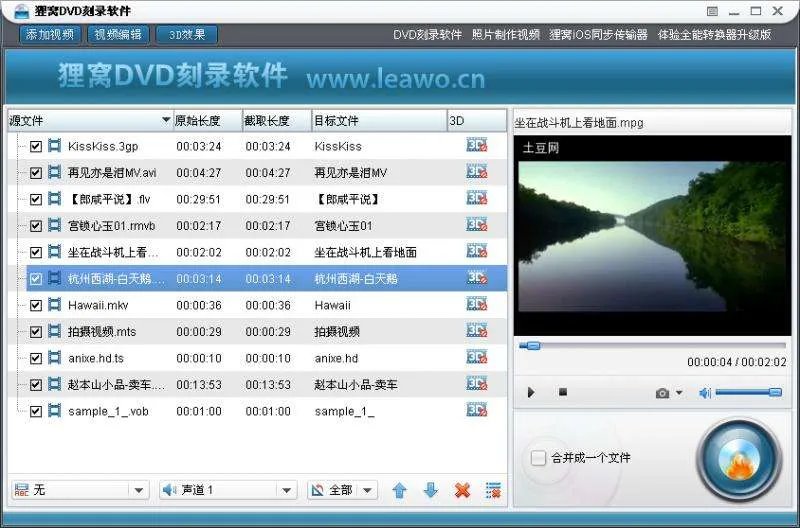This screenshot has height=528, width=800.
Task: Open the title bar menu icon
Action: click(712, 11)
